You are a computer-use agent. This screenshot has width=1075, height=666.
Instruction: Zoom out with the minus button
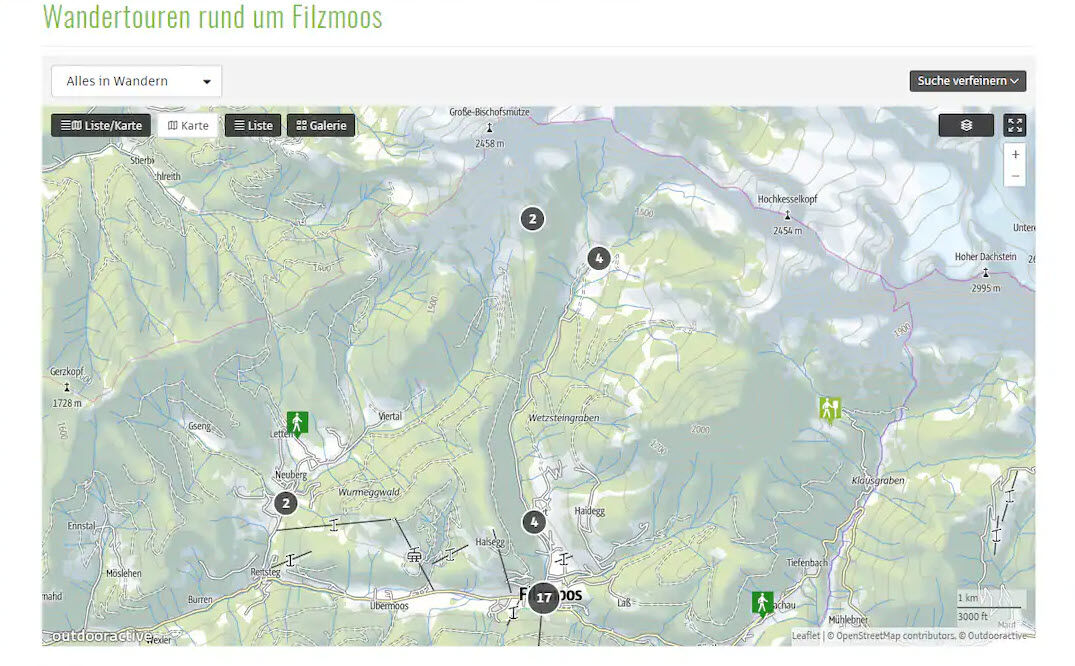coord(1015,176)
